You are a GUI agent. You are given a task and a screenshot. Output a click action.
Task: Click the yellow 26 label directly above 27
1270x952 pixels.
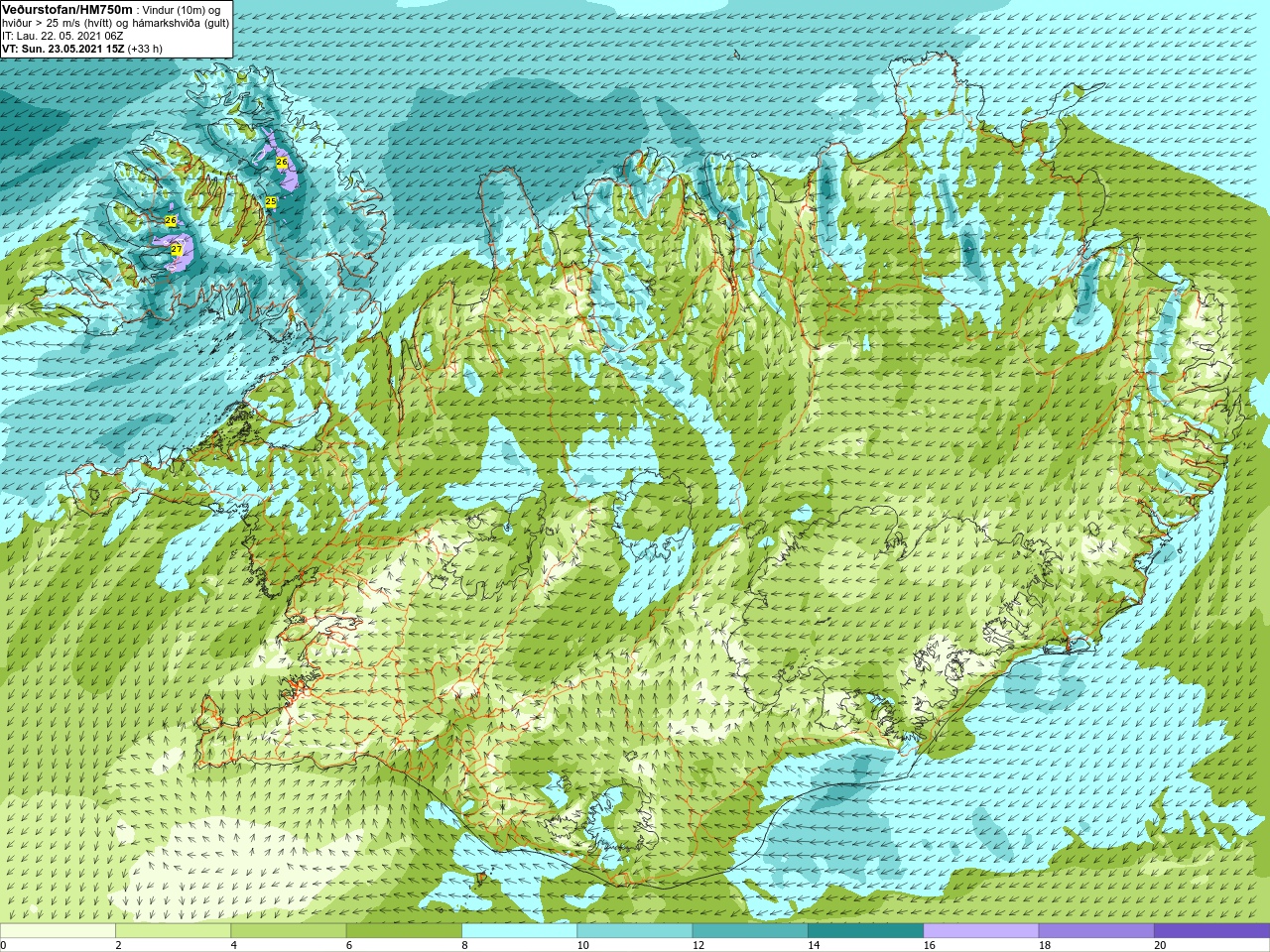tap(171, 220)
